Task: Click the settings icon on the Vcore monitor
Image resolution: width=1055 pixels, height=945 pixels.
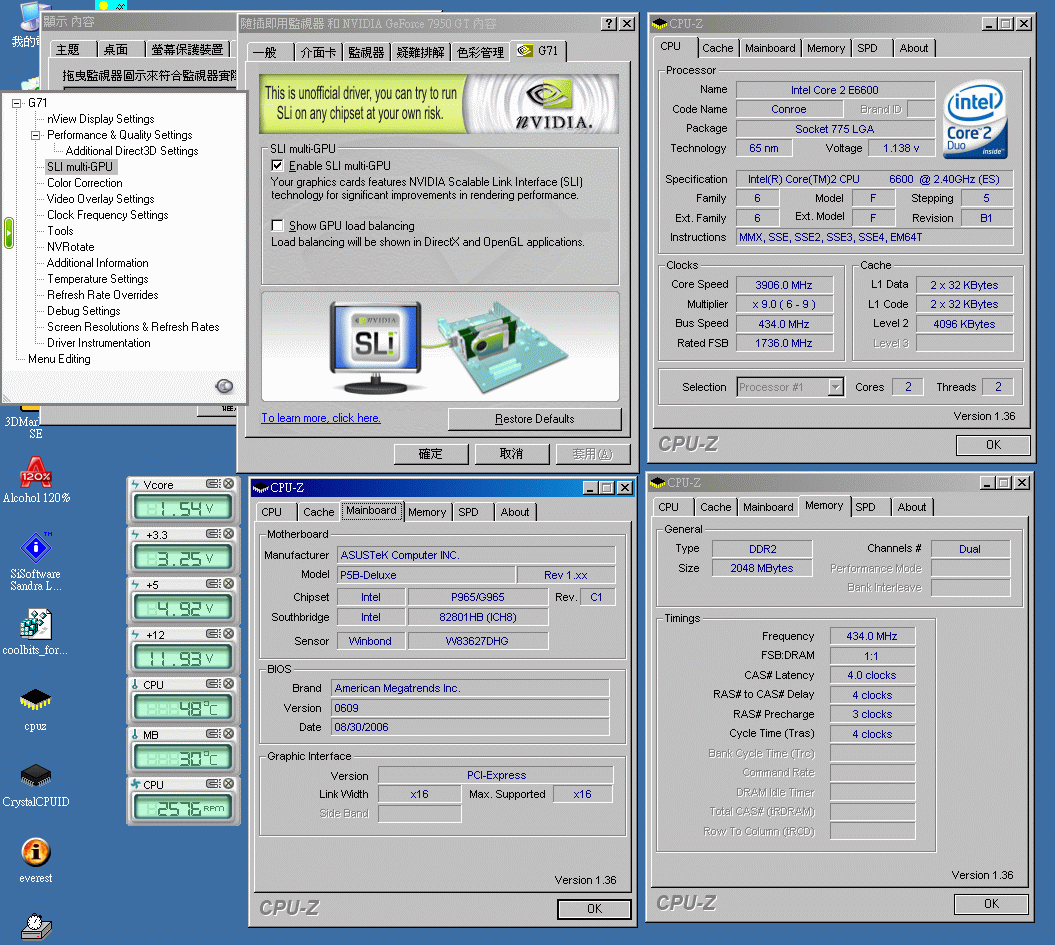Action: click(213, 484)
